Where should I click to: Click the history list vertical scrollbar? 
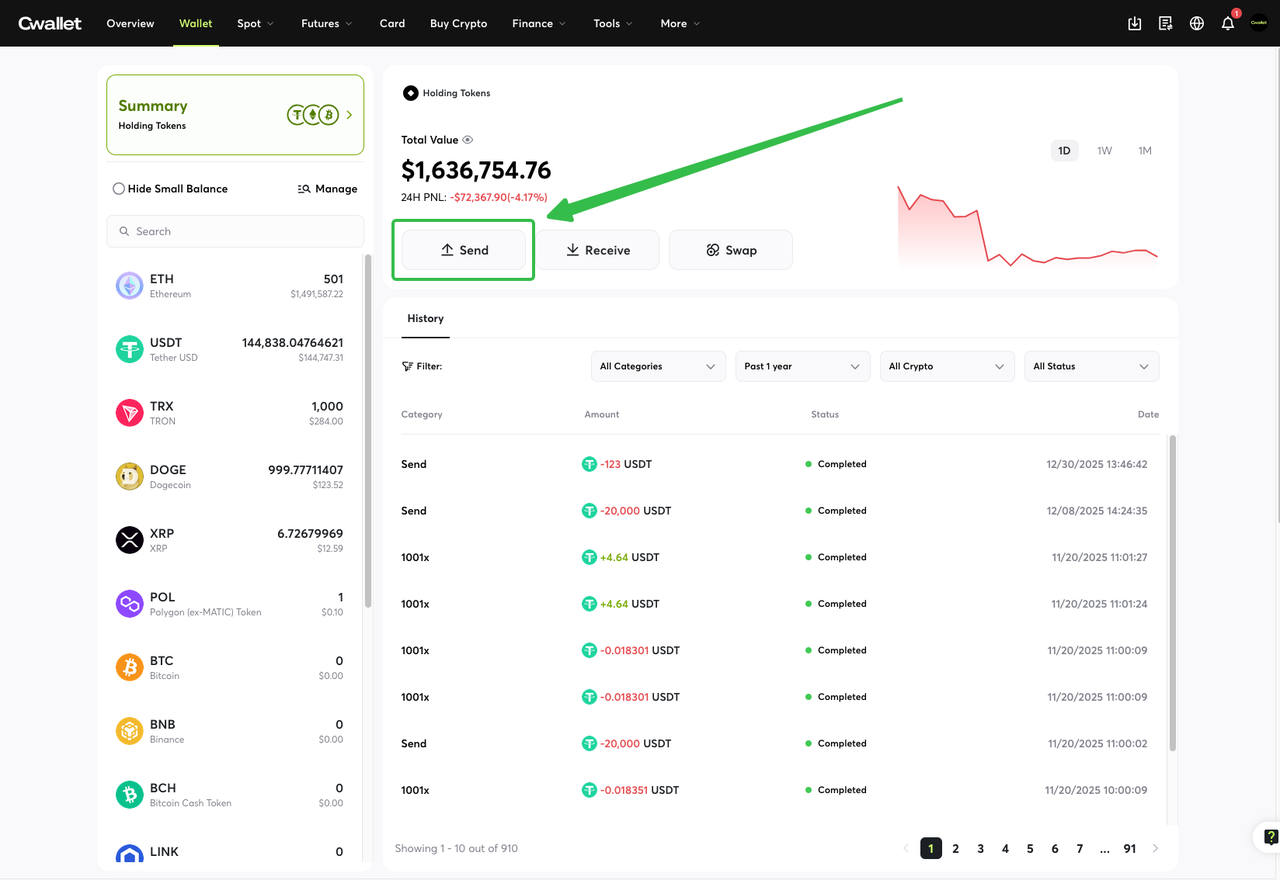1173,590
